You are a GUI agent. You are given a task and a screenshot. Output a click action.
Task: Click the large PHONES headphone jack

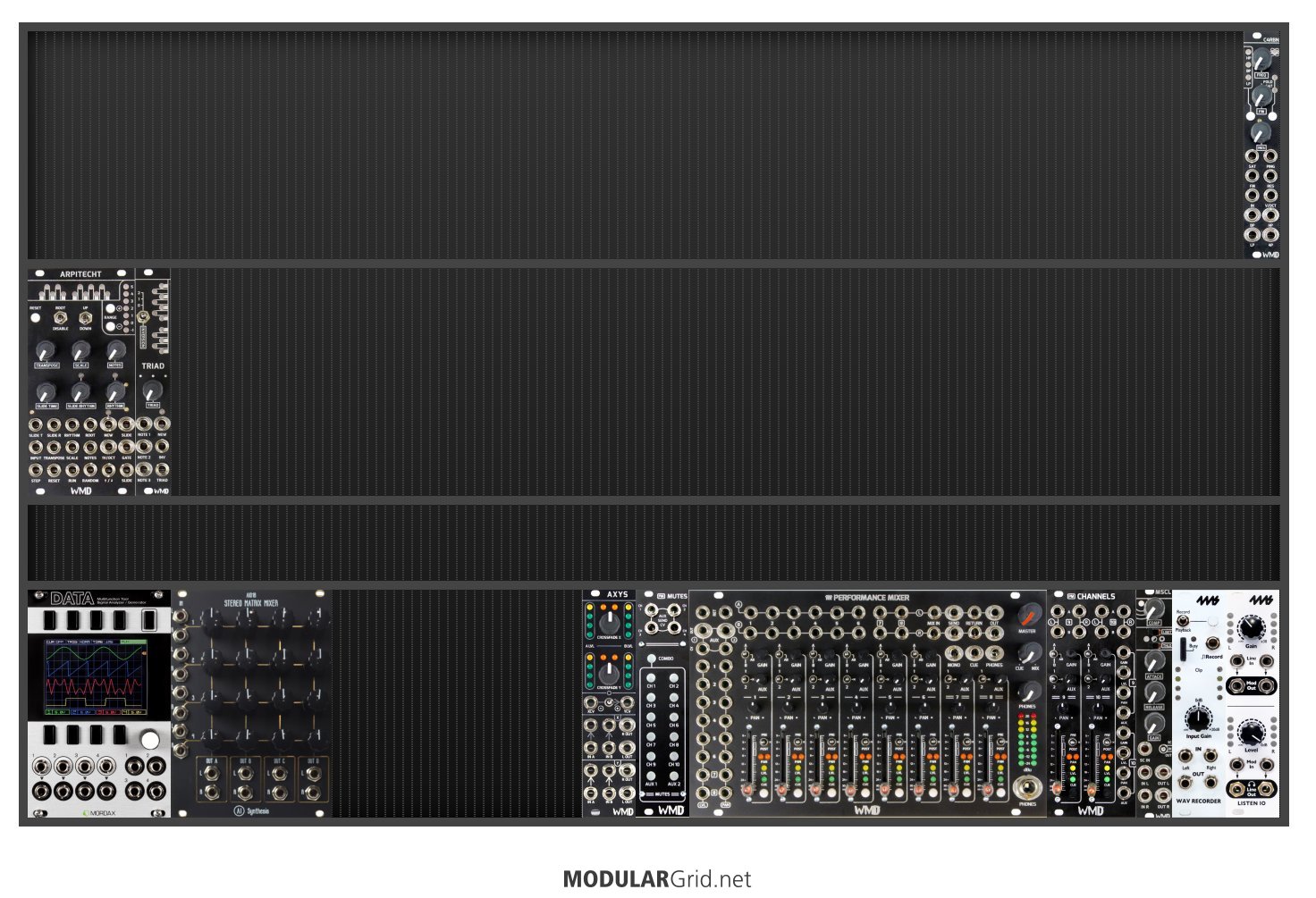tap(1027, 787)
